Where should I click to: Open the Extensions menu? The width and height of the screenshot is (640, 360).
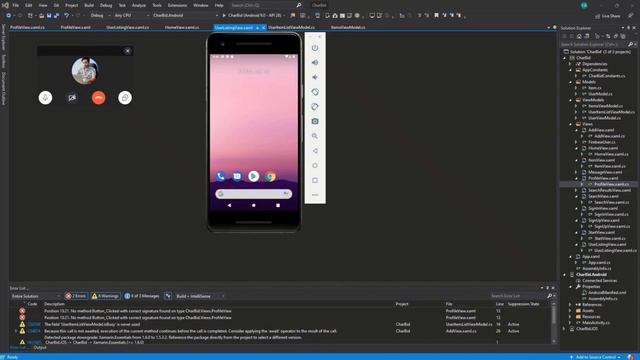point(177,5)
